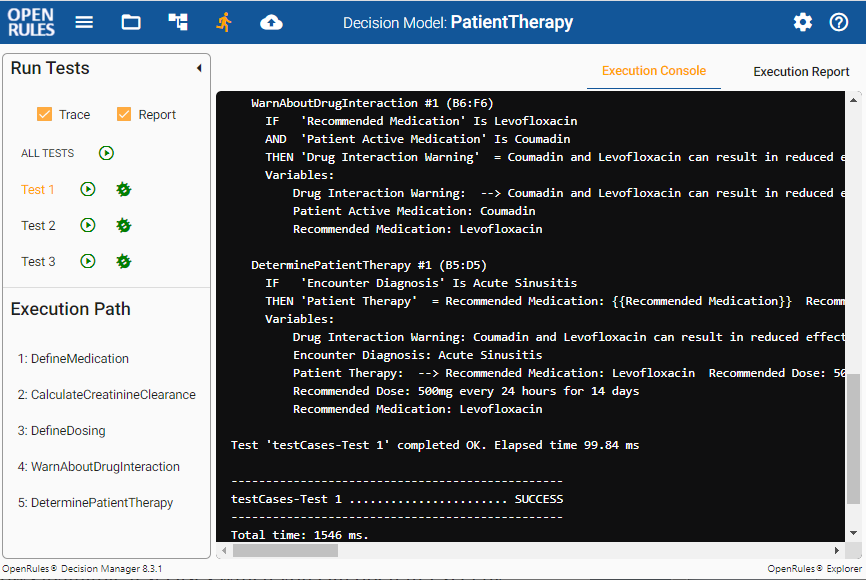Open the hamburger menu in header

coord(84,22)
